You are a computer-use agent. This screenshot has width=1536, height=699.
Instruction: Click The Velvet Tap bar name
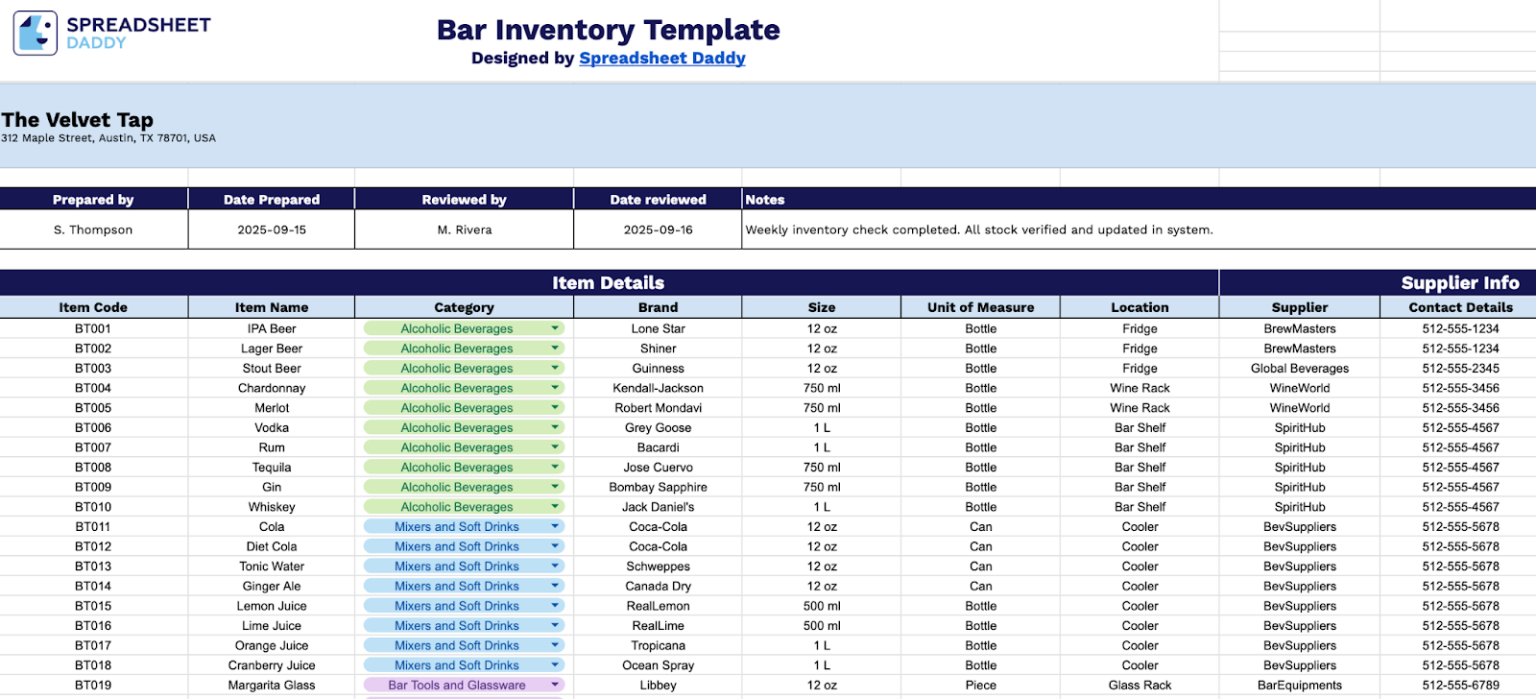(77, 119)
